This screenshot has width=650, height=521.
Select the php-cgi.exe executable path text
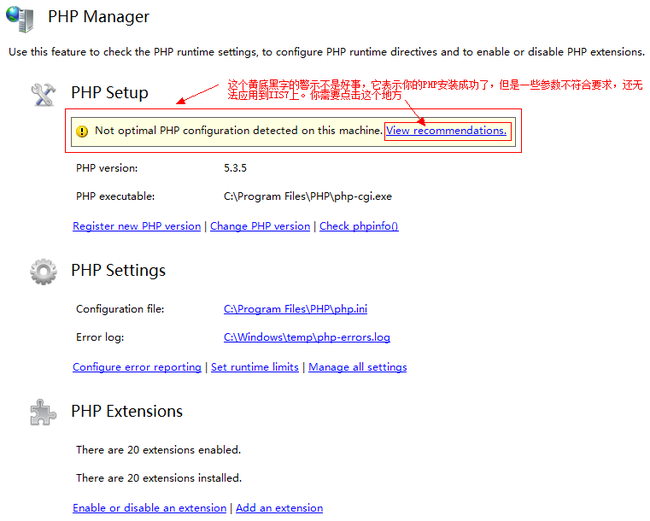[308, 196]
